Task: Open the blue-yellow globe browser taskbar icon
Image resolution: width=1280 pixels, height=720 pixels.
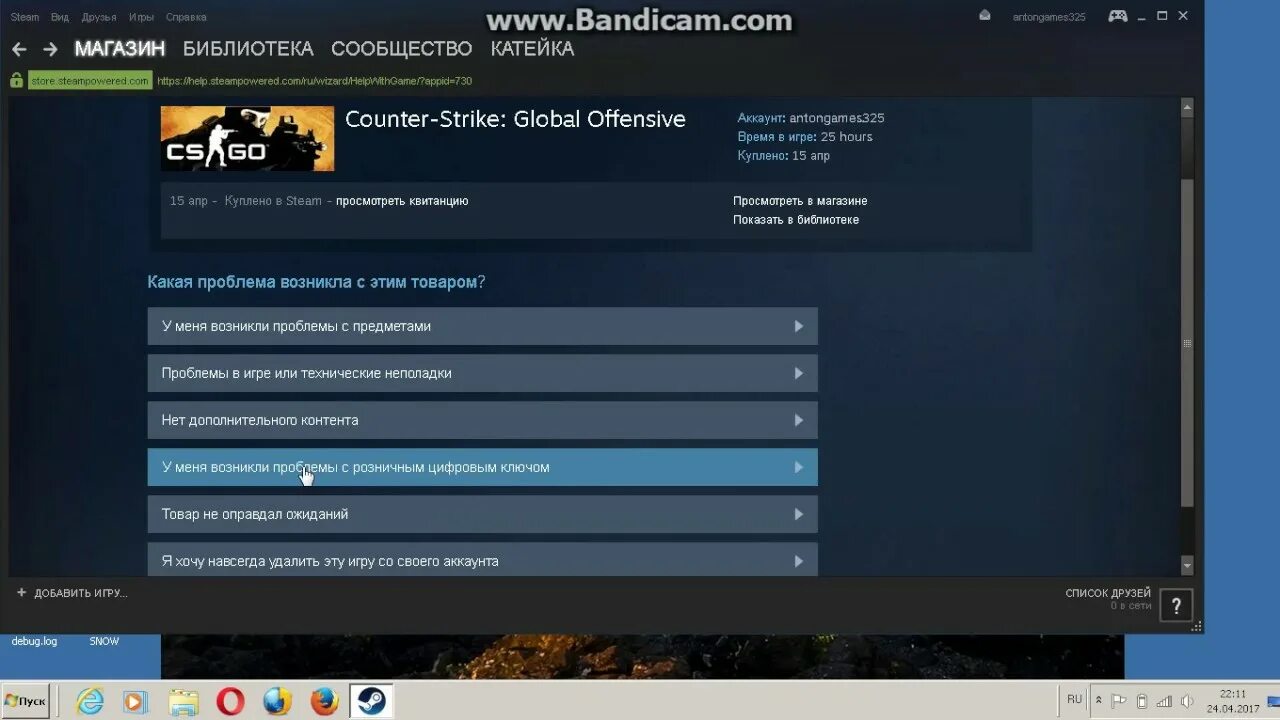Action: [x=277, y=701]
